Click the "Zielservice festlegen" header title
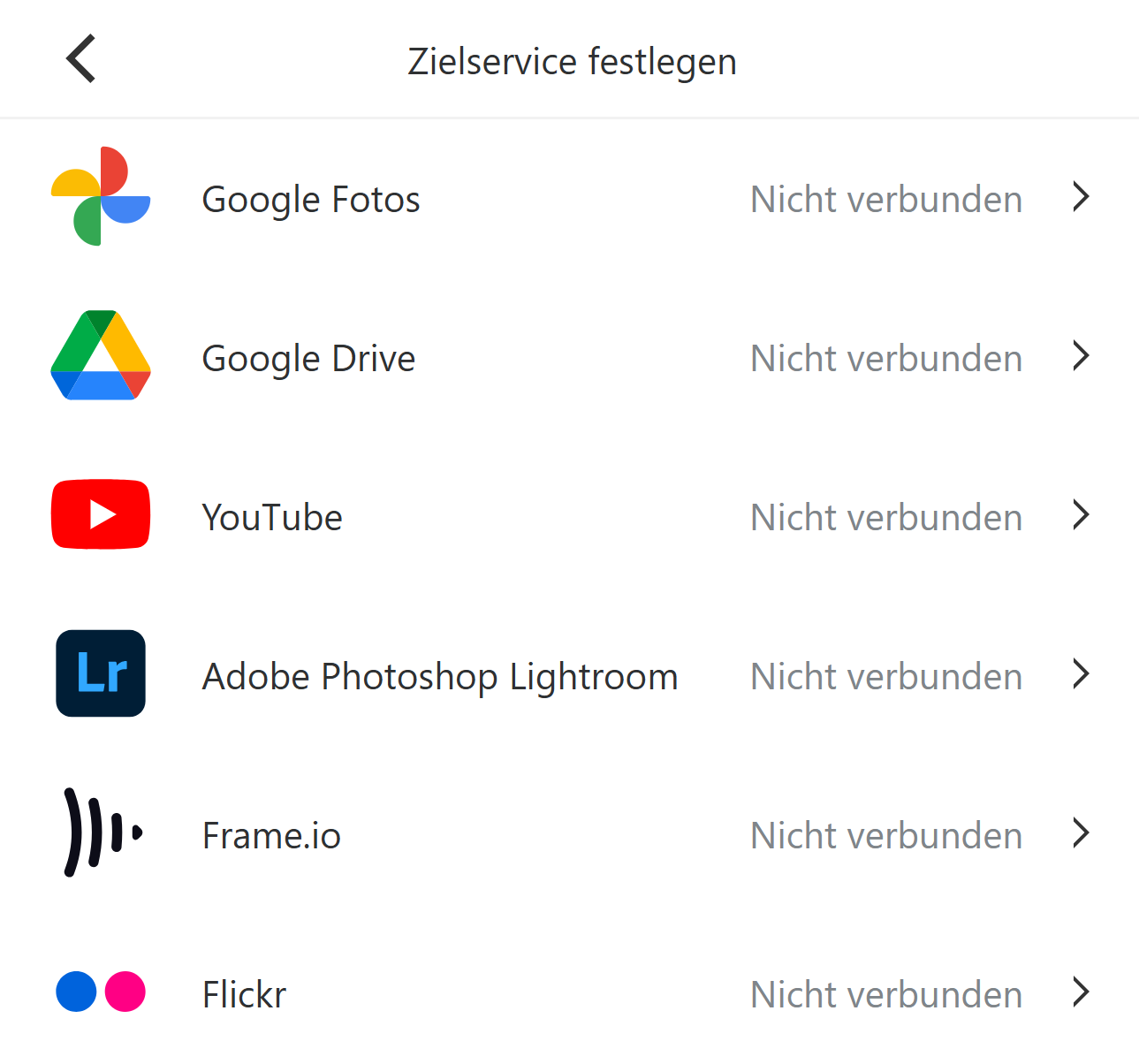The height and width of the screenshot is (1064, 1139). [572, 62]
